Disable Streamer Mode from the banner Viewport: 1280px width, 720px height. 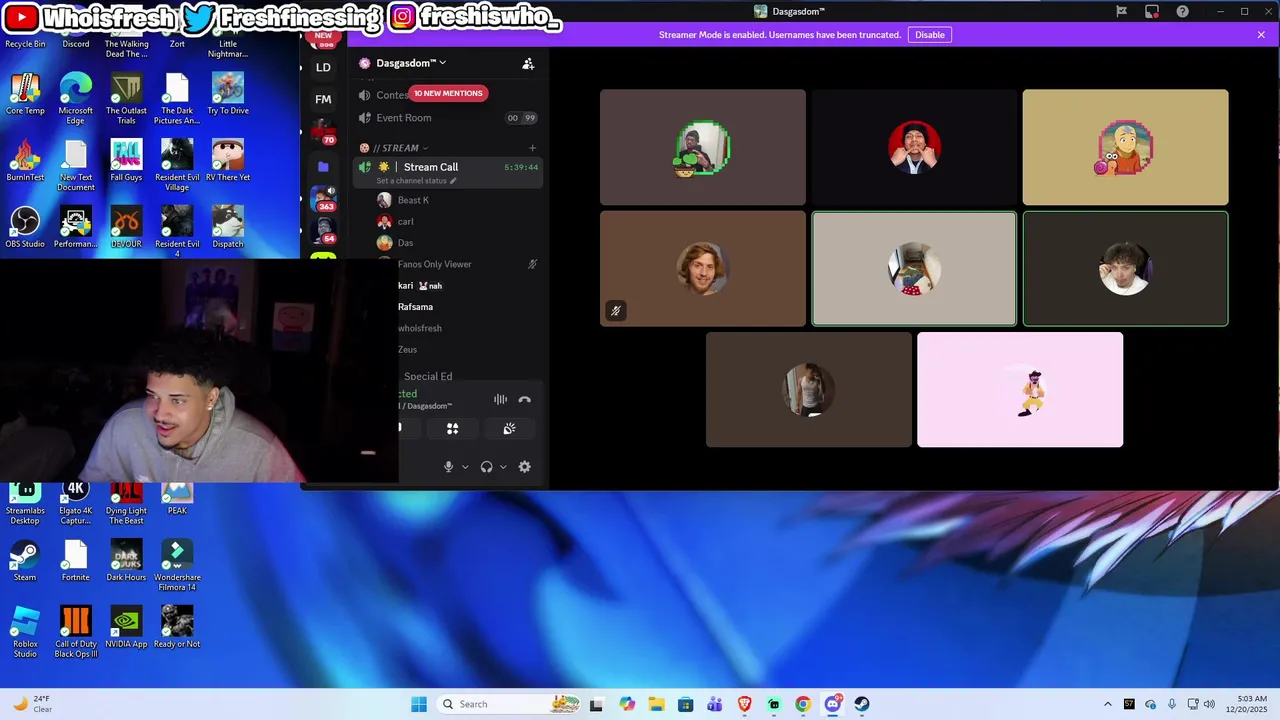tap(929, 35)
